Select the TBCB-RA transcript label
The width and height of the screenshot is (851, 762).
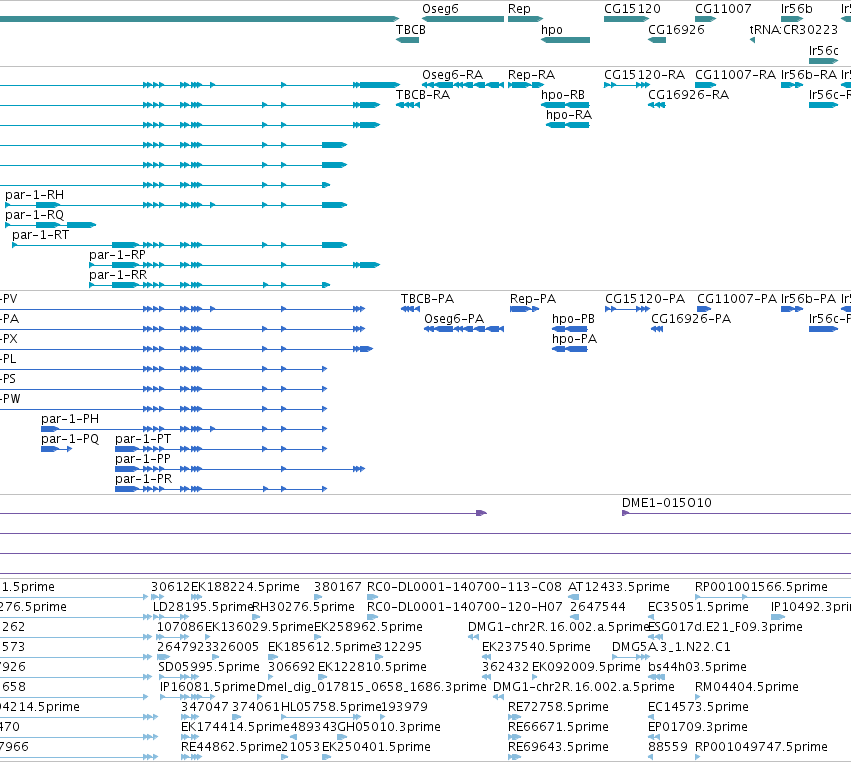click(423, 94)
